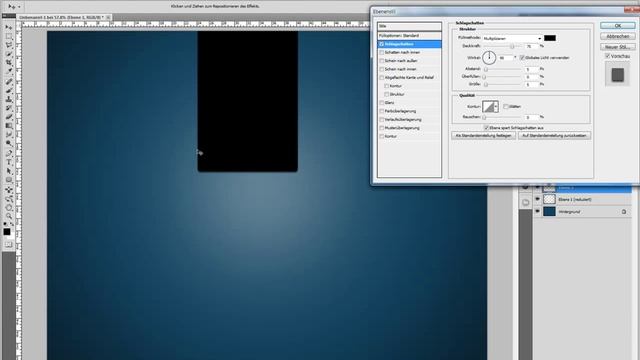Screen dimensions: 640x360
Task: Select the Clone Stamp tool
Action: pyautogui.click(x=9, y=99)
